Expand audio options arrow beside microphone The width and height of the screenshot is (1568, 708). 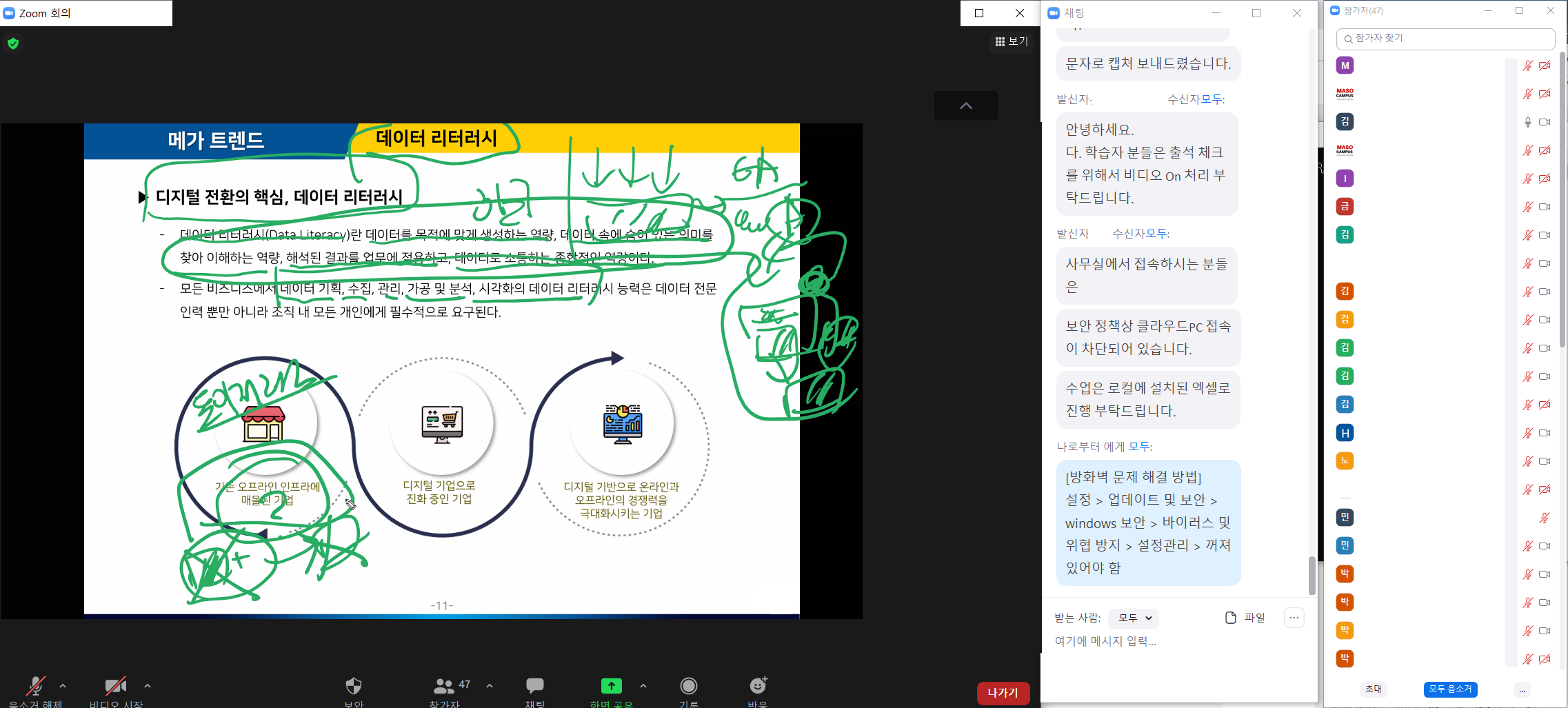click(63, 686)
